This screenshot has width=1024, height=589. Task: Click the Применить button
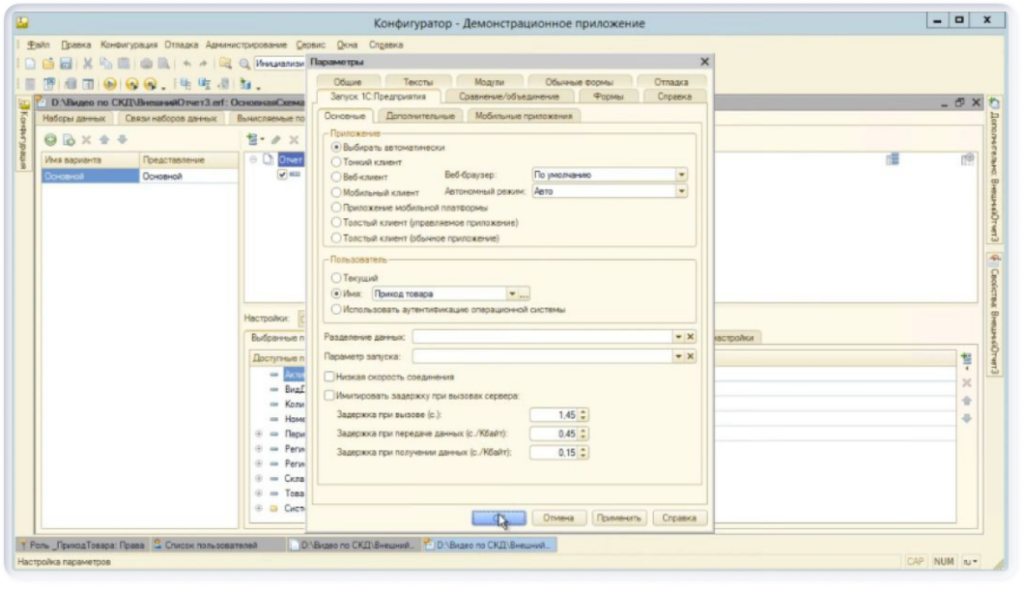pos(617,518)
